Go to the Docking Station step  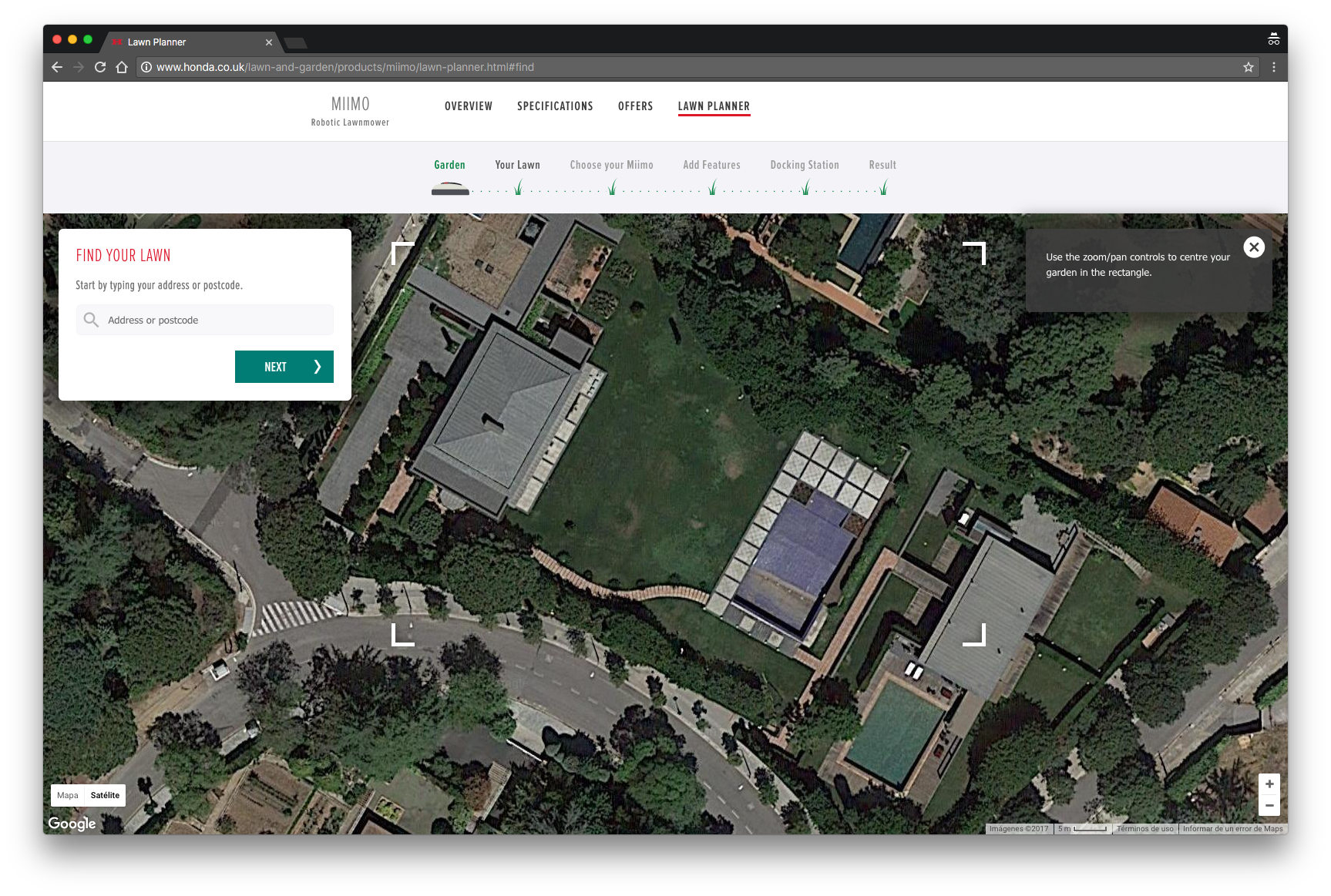pyautogui.click(x=805, y=165)
